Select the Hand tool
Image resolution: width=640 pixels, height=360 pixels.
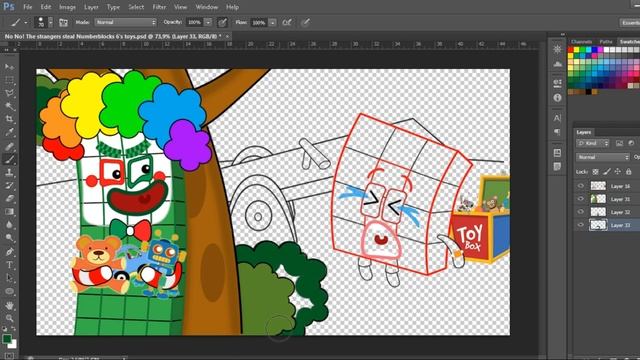(x=9, y=305)
